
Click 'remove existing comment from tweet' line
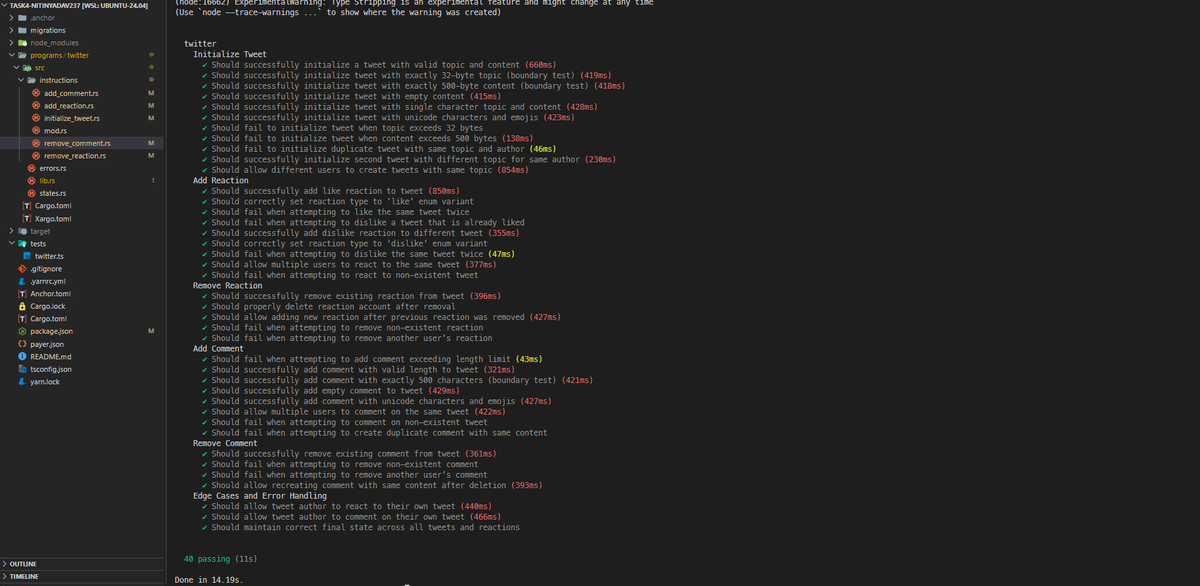[x=349, y=454]
